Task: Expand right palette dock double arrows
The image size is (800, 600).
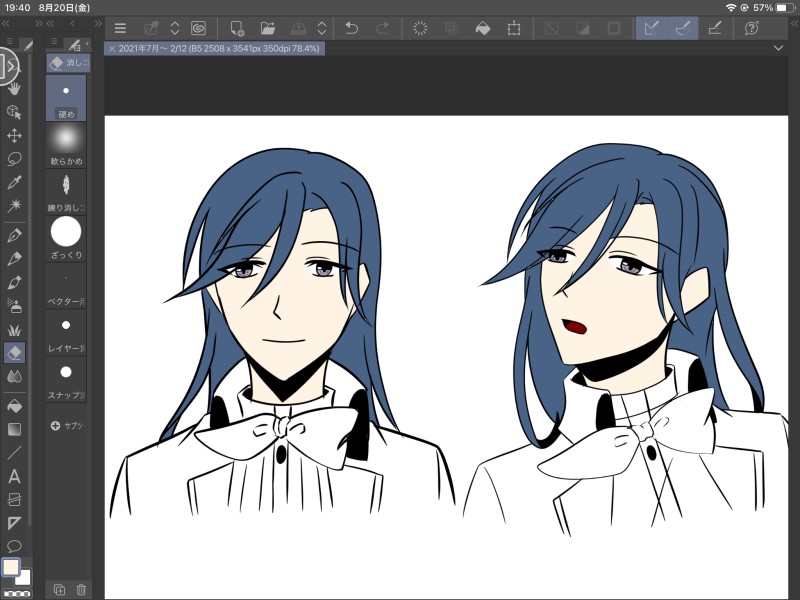Action: (x=794, y=23)
